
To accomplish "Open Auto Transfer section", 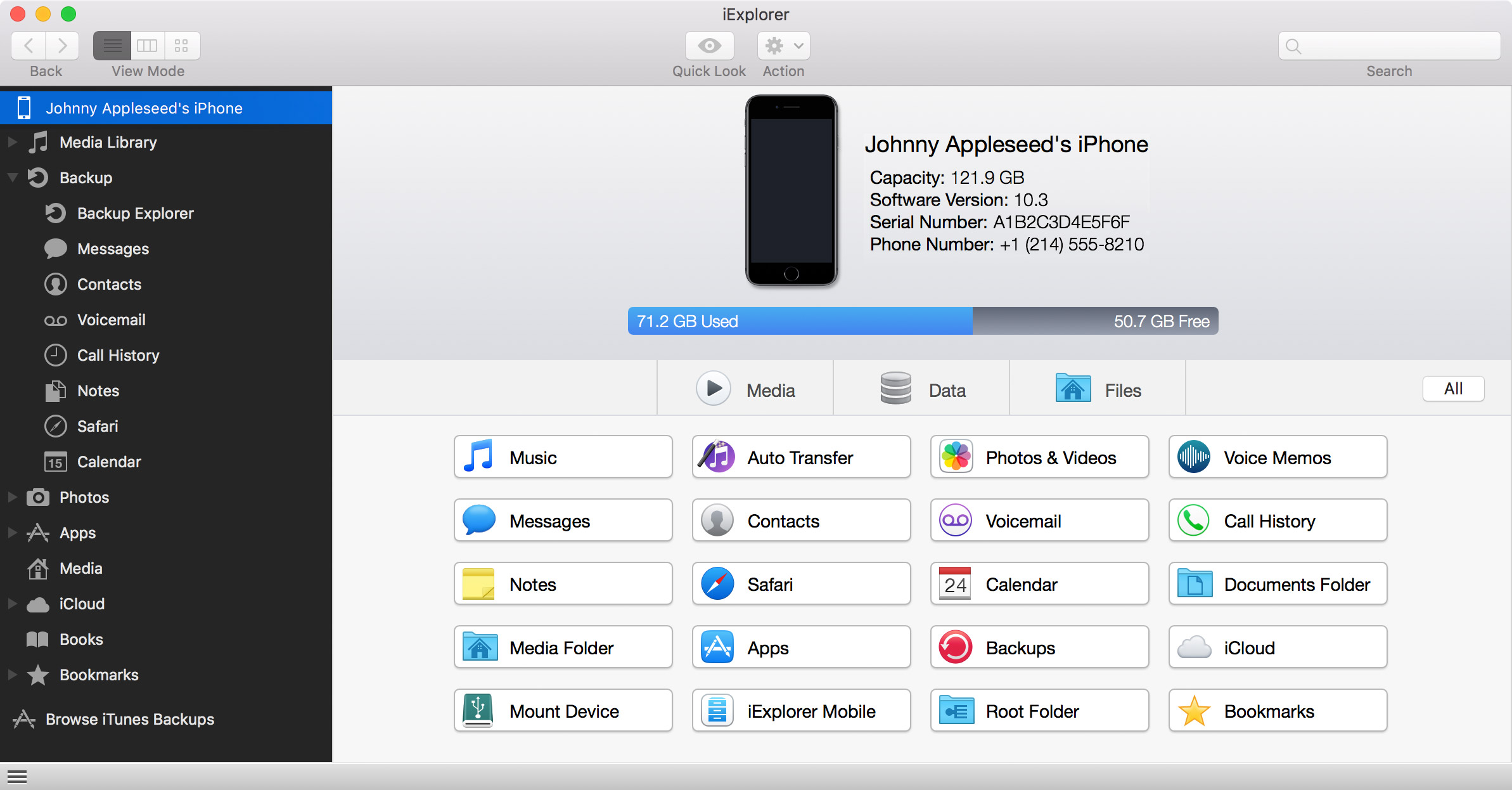I will tap(800, 458).
